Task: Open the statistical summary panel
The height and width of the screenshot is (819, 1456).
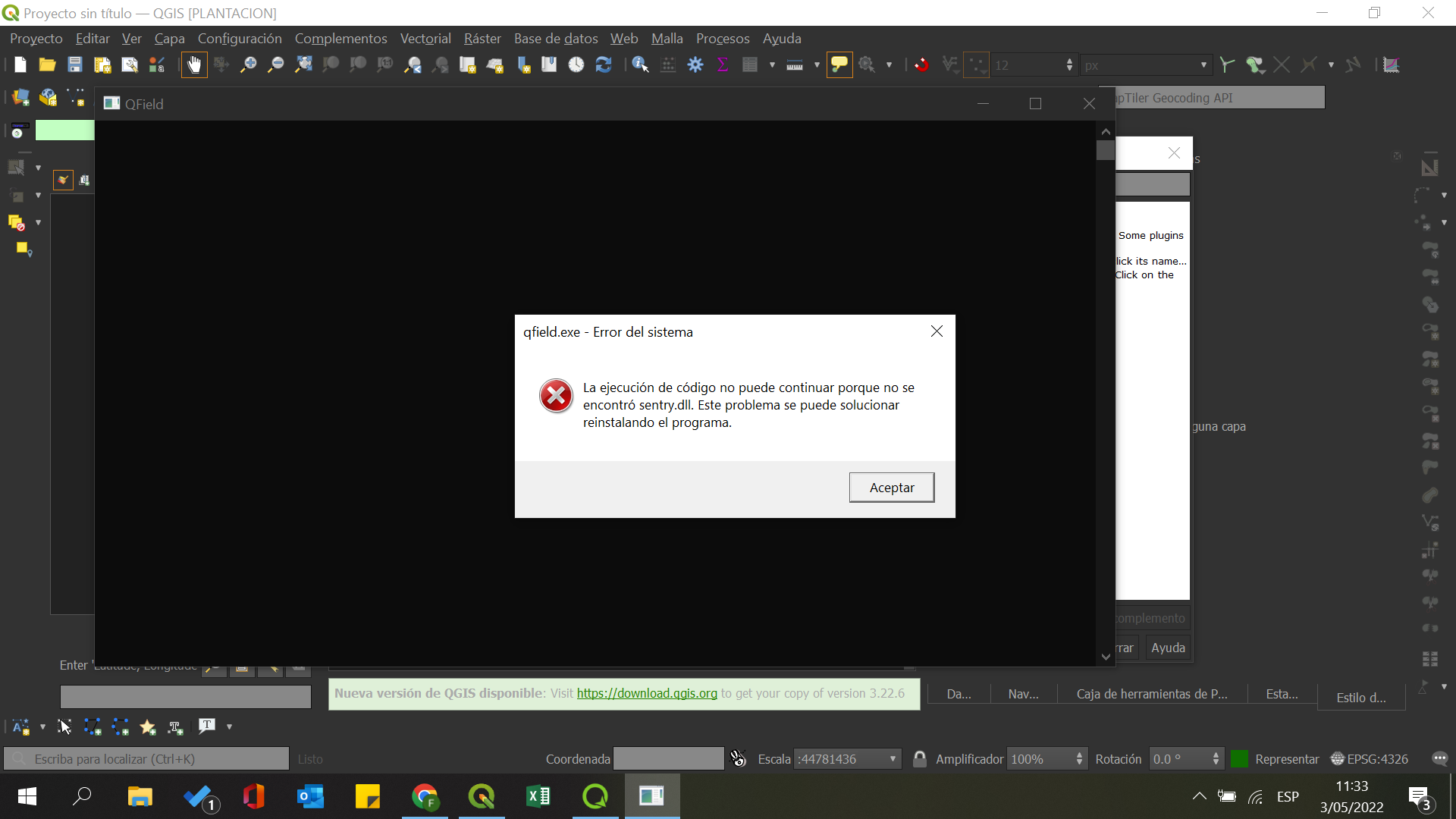Action: (x=723, y=64)
